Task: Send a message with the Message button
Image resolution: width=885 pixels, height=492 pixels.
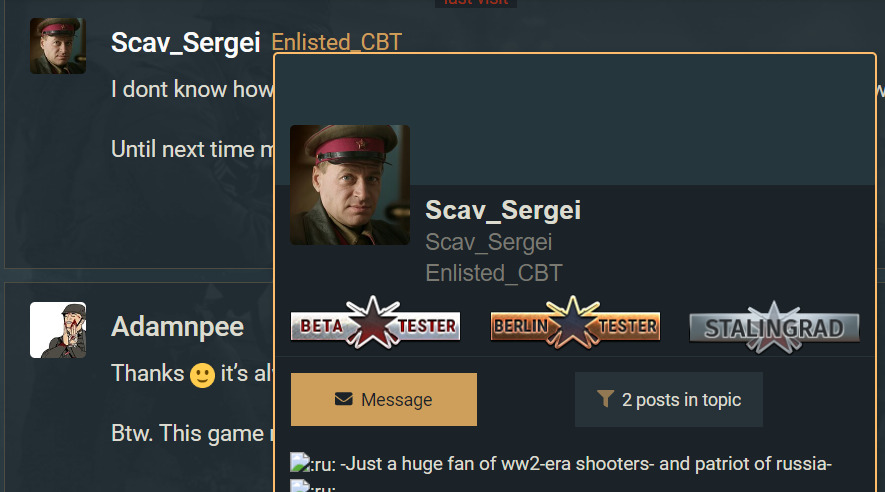Action: coord(384,399)
